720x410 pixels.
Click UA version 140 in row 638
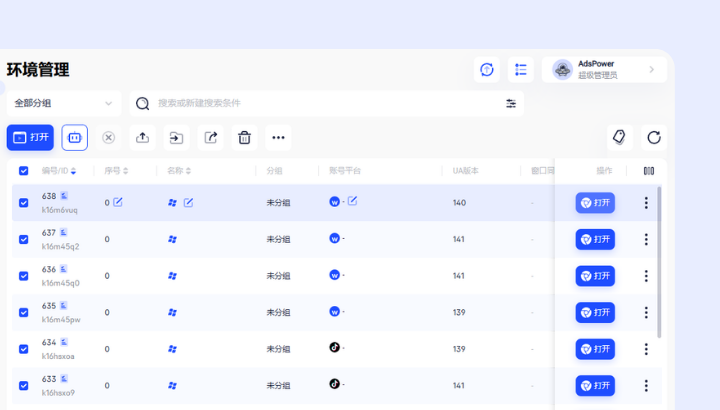click(459, 202)
